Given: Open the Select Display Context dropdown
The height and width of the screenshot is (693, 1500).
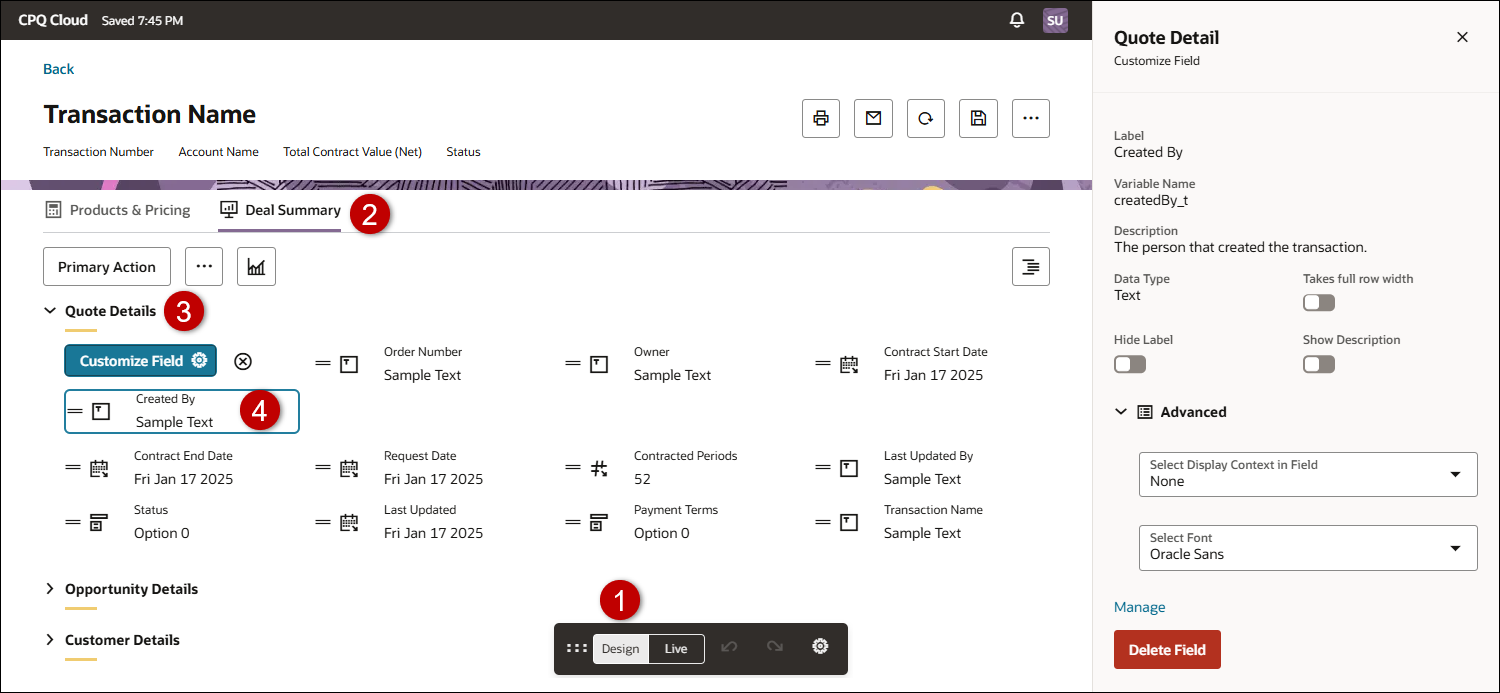Looking at the screenshot, I should click(1307, 473).
